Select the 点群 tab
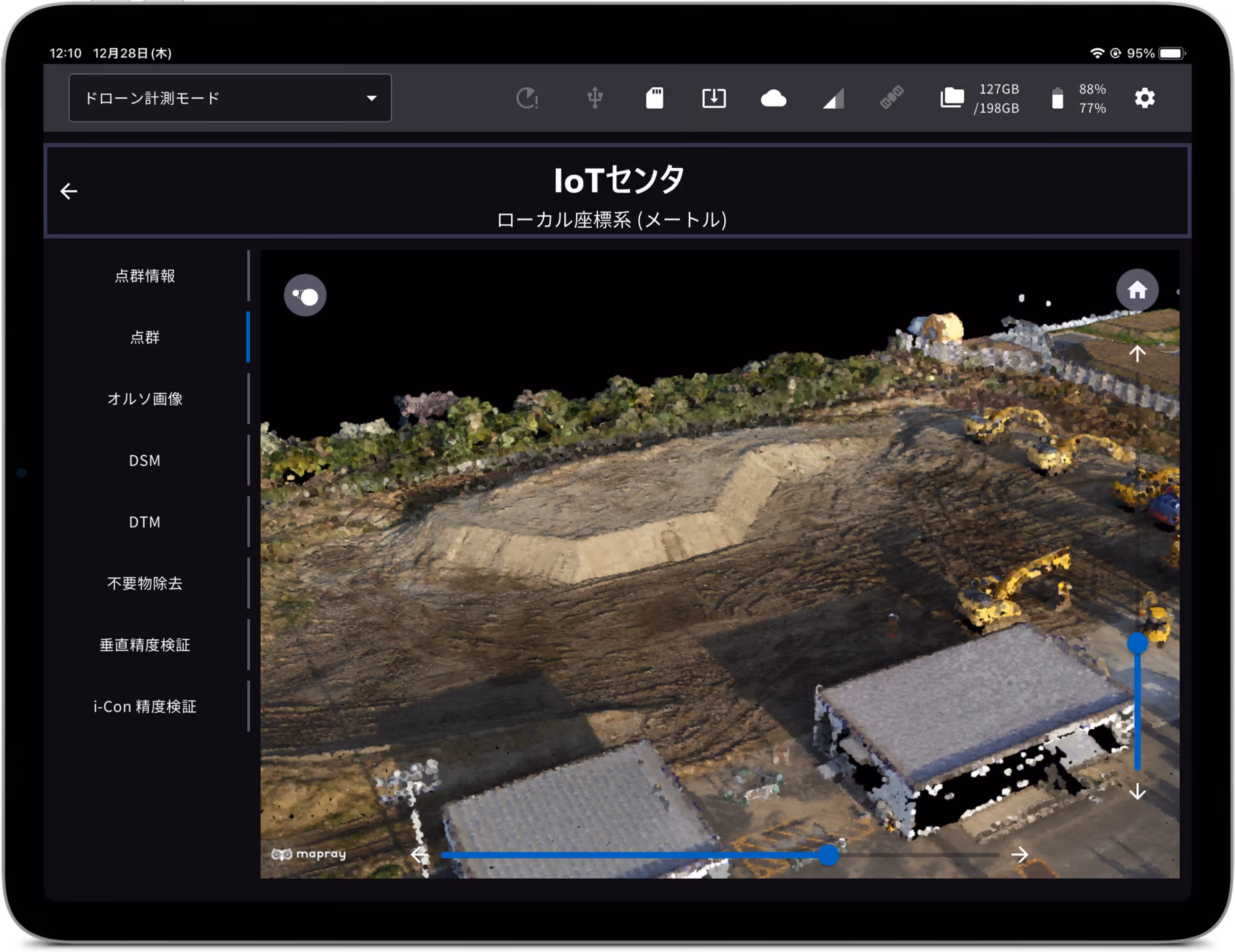The image size is (1235, 952). pos(145,337)
